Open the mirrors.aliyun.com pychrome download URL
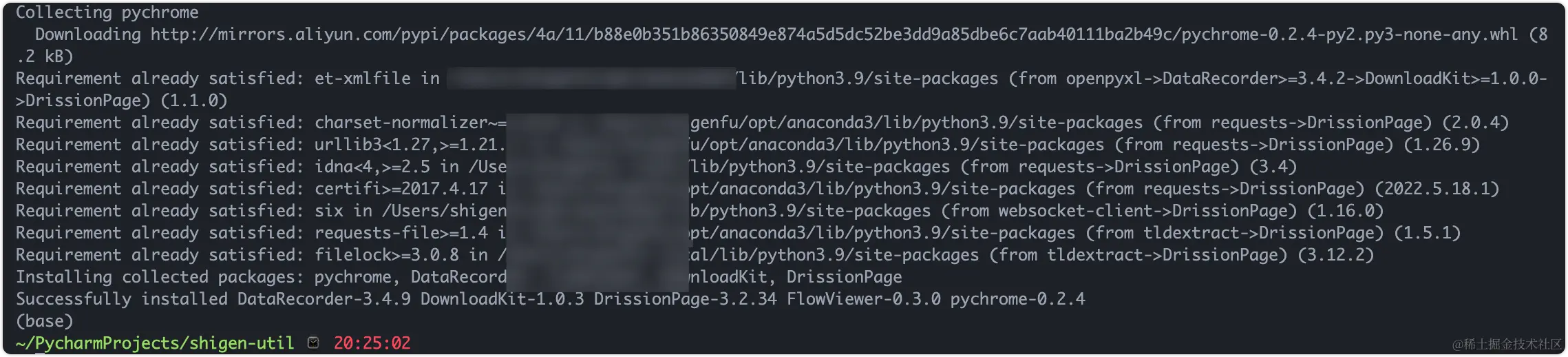The width and height of the screenshot is (1568, 357). (834, 34)
